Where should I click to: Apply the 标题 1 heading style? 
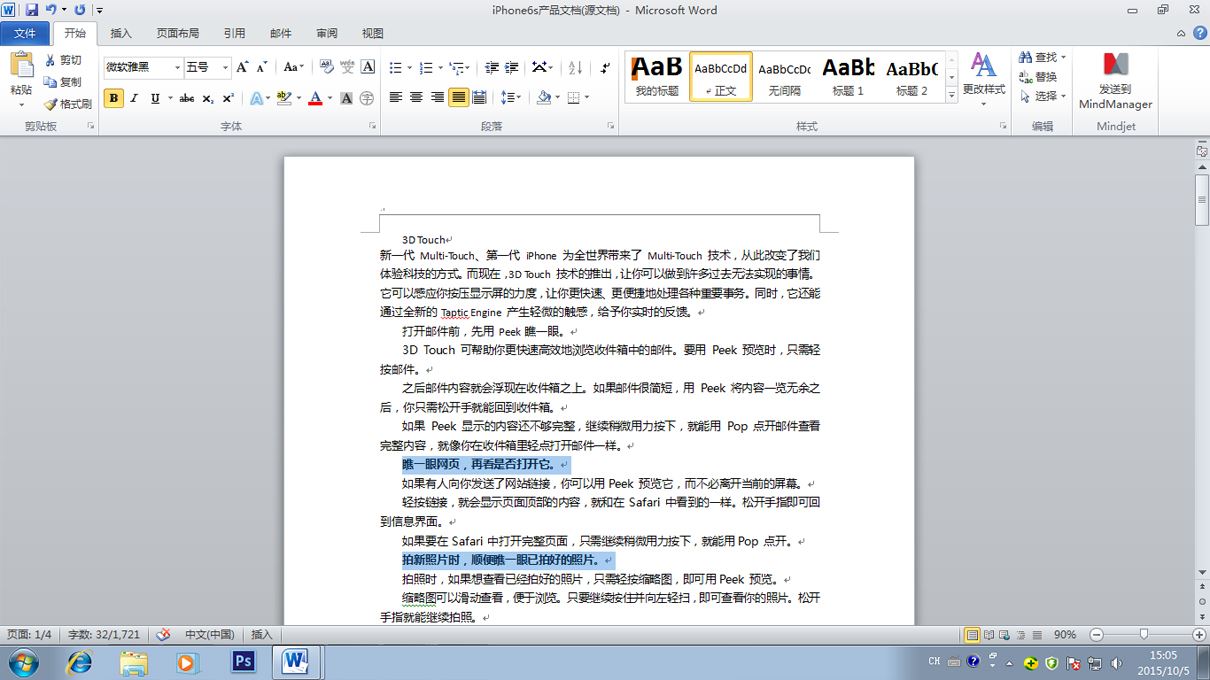coord(848,77)
